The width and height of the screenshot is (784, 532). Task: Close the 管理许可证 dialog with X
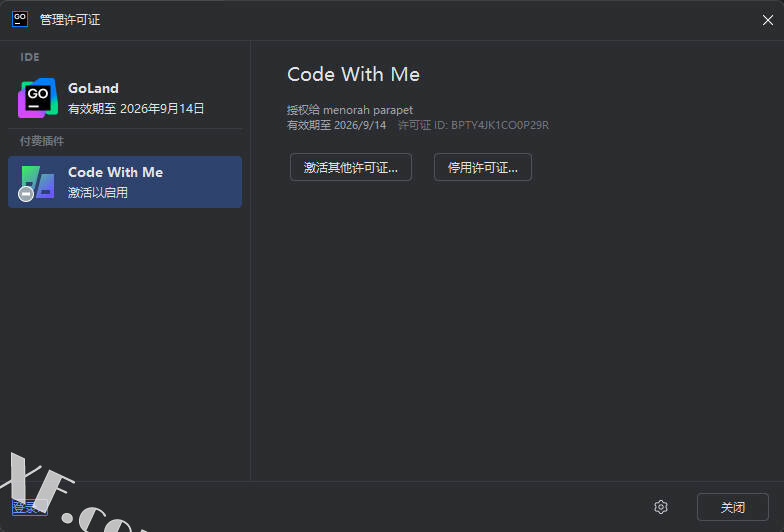tap(768, 20)
